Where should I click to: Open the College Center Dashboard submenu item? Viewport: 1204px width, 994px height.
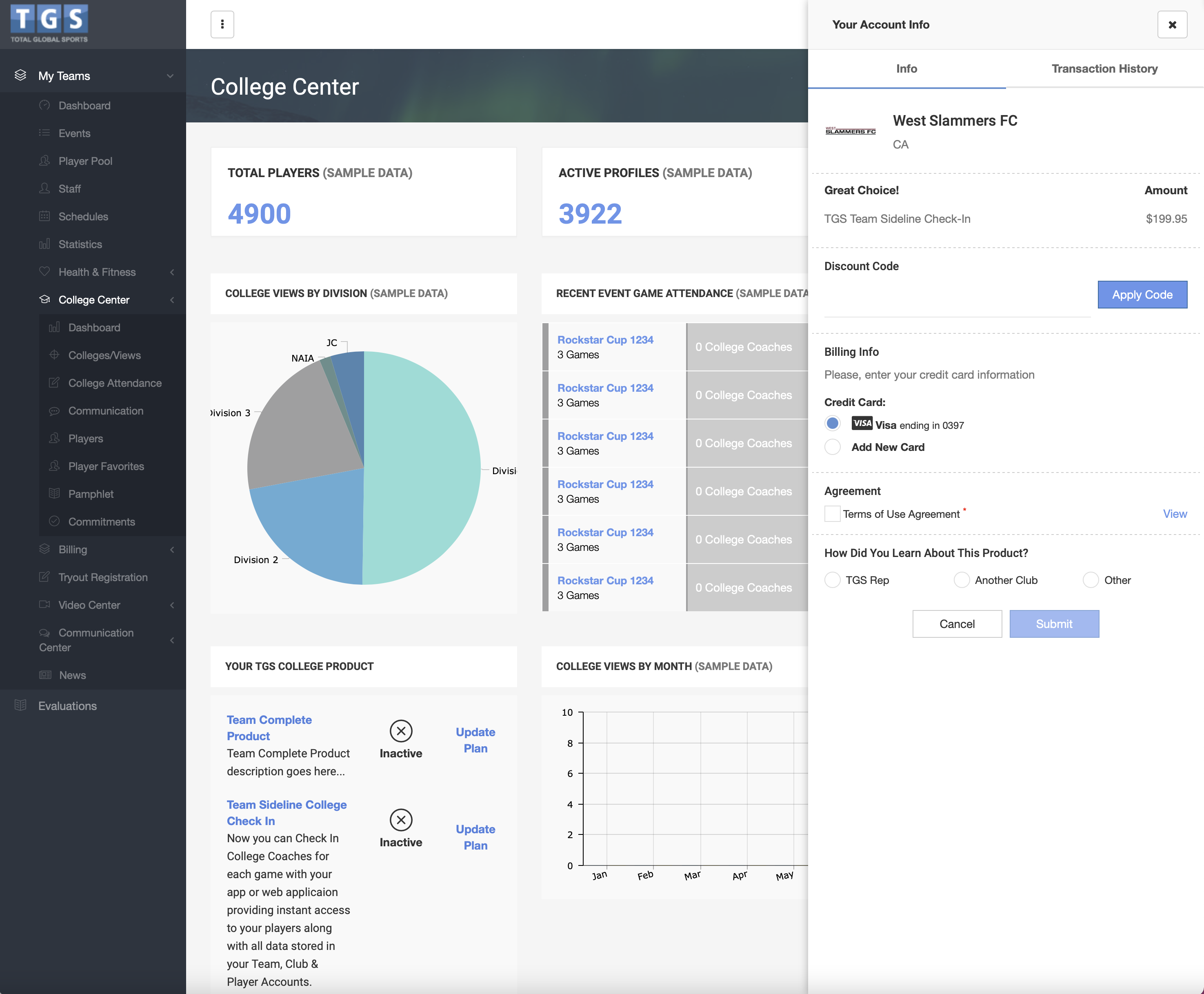pyautogui.click(x=95, y=328)
